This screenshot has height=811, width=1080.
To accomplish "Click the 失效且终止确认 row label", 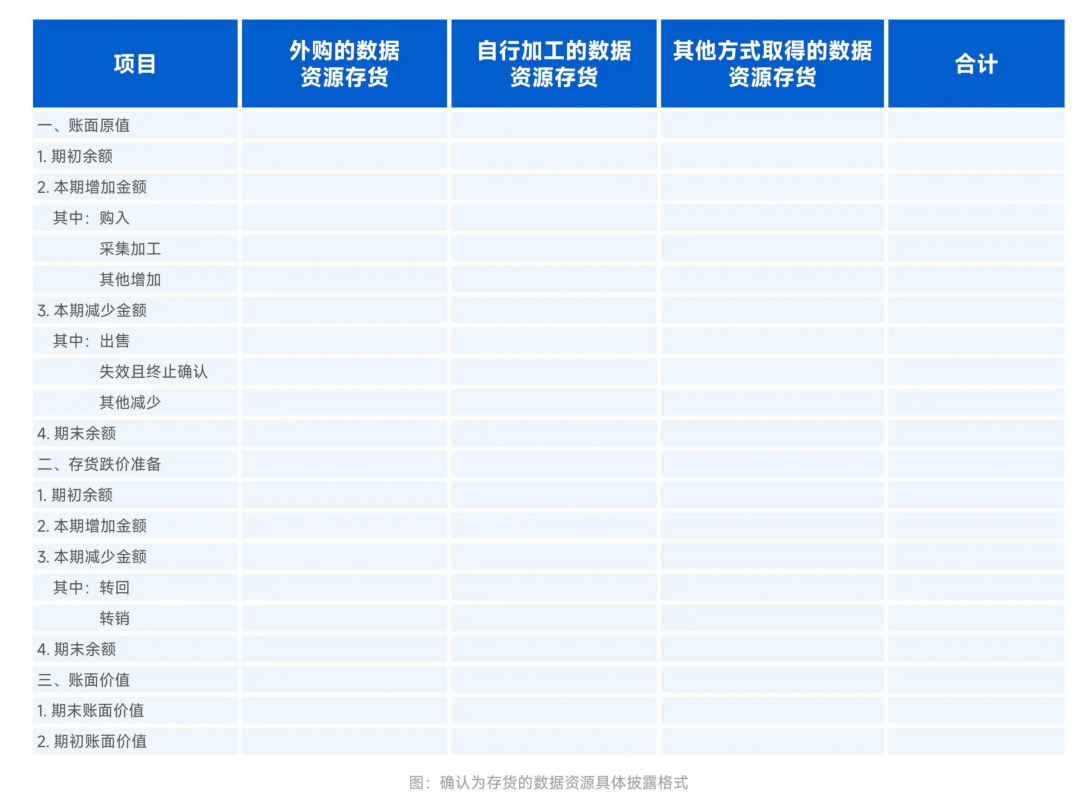I will pyautogui.click(x=153, y=372).
